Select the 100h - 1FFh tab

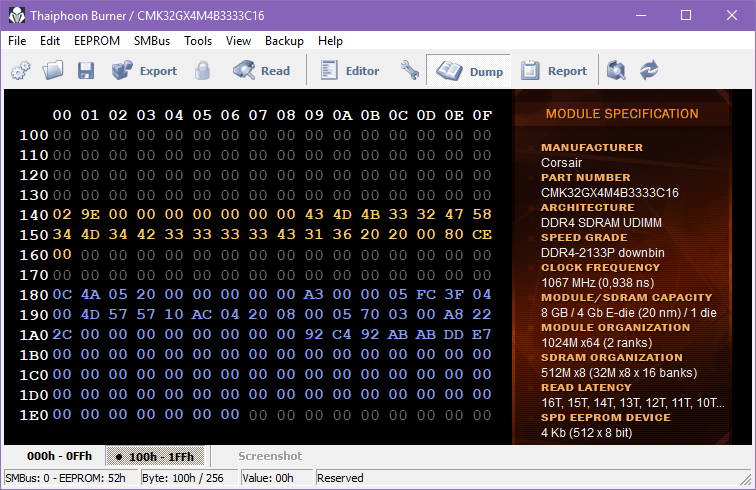pyautogui.click(x=155, y=456)
